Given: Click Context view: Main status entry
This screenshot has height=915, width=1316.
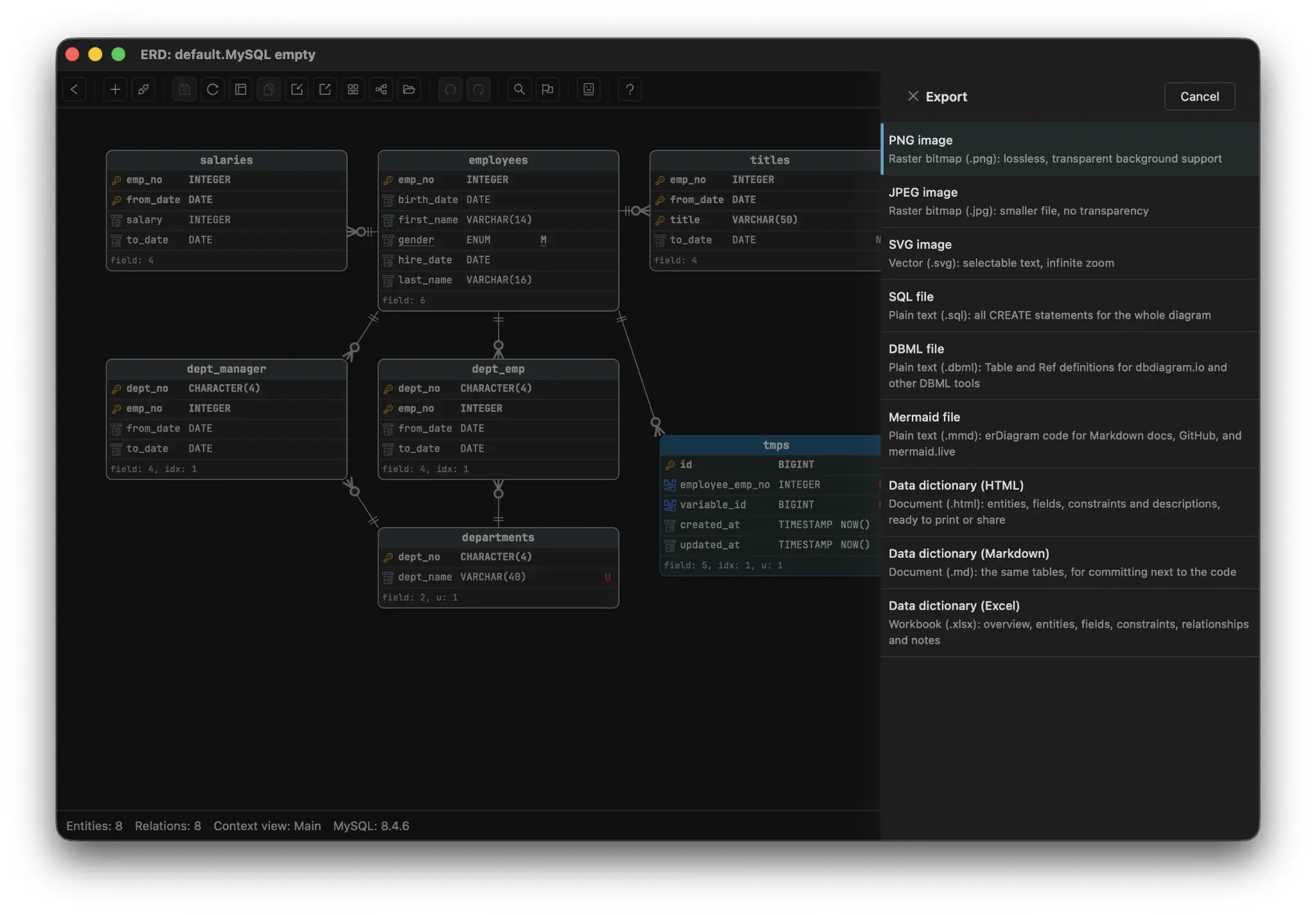Looking at the screenshot, I should coord(267,826).
